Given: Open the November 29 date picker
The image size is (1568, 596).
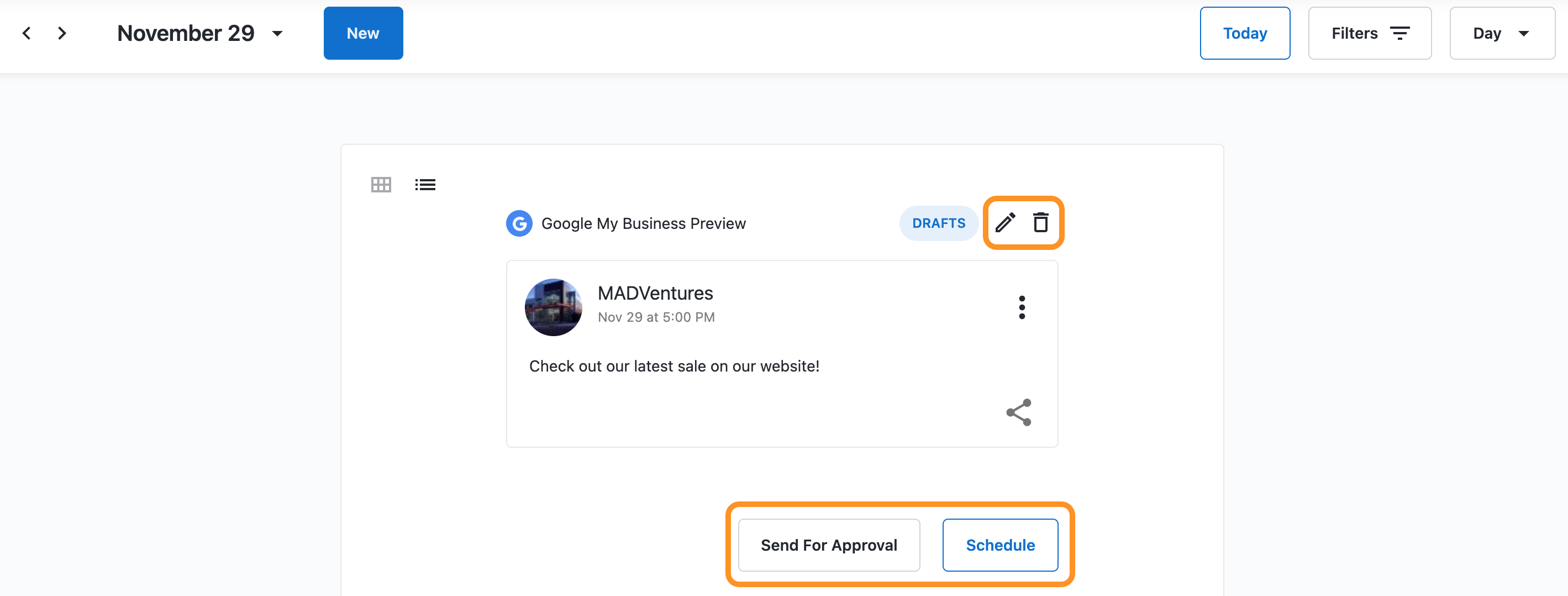Looking at the screenshot, I should pyautogui.click(x=200, y=34).
